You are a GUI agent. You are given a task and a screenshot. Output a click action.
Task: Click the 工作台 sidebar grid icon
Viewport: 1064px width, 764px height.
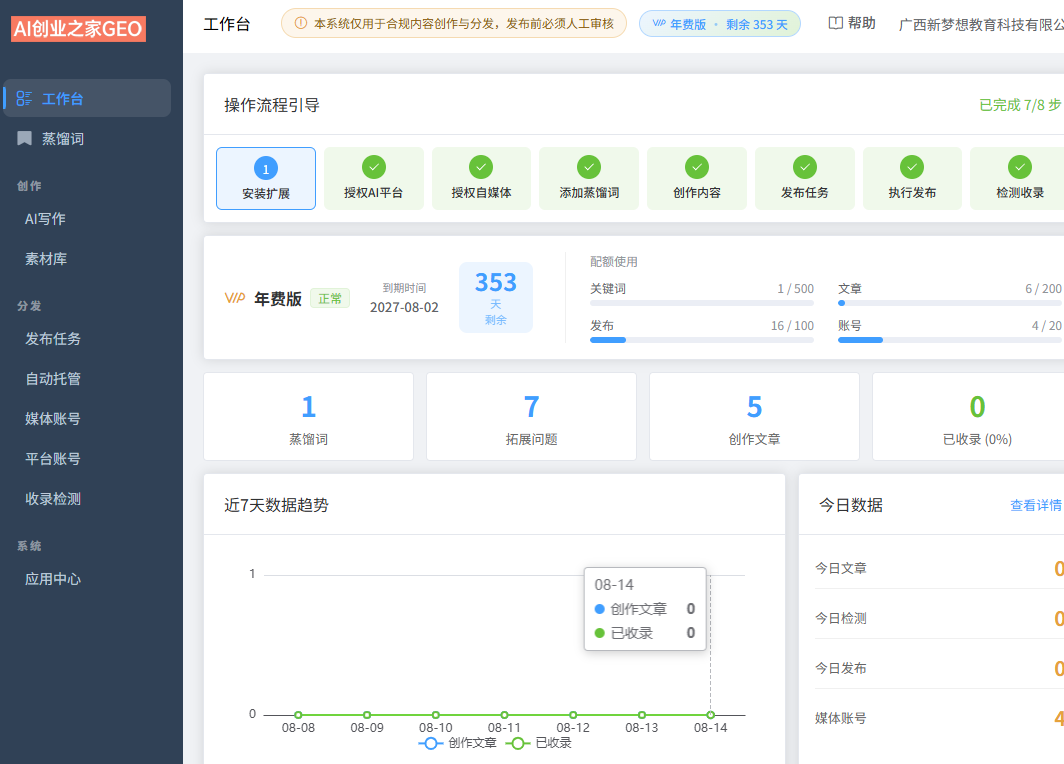[x=24, y=98]
